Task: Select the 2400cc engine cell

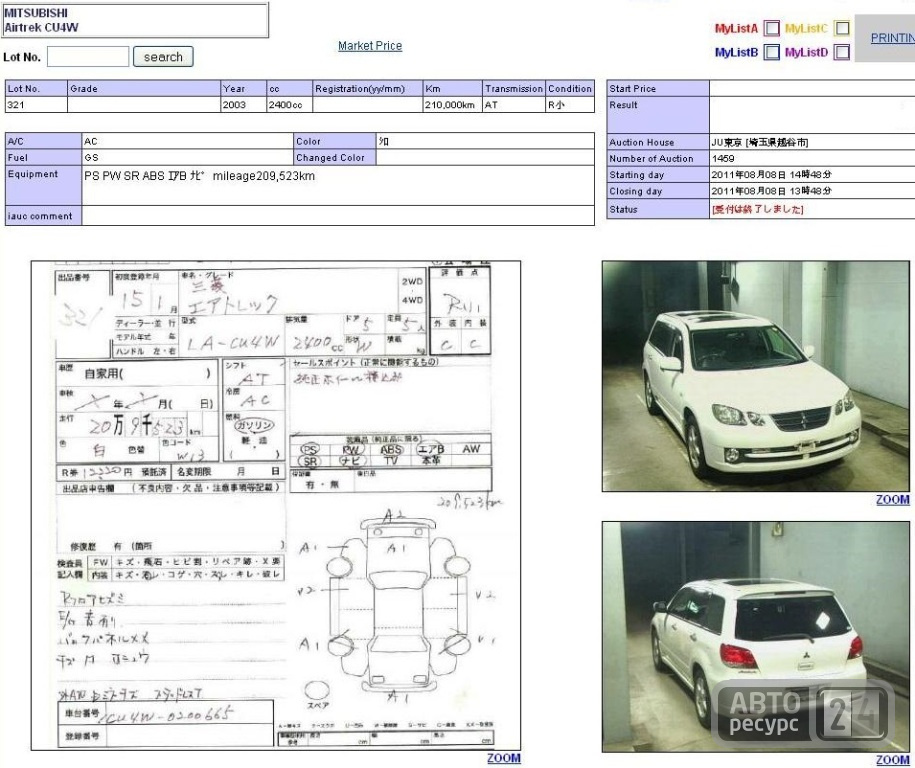Action: [x=289, y=105]
